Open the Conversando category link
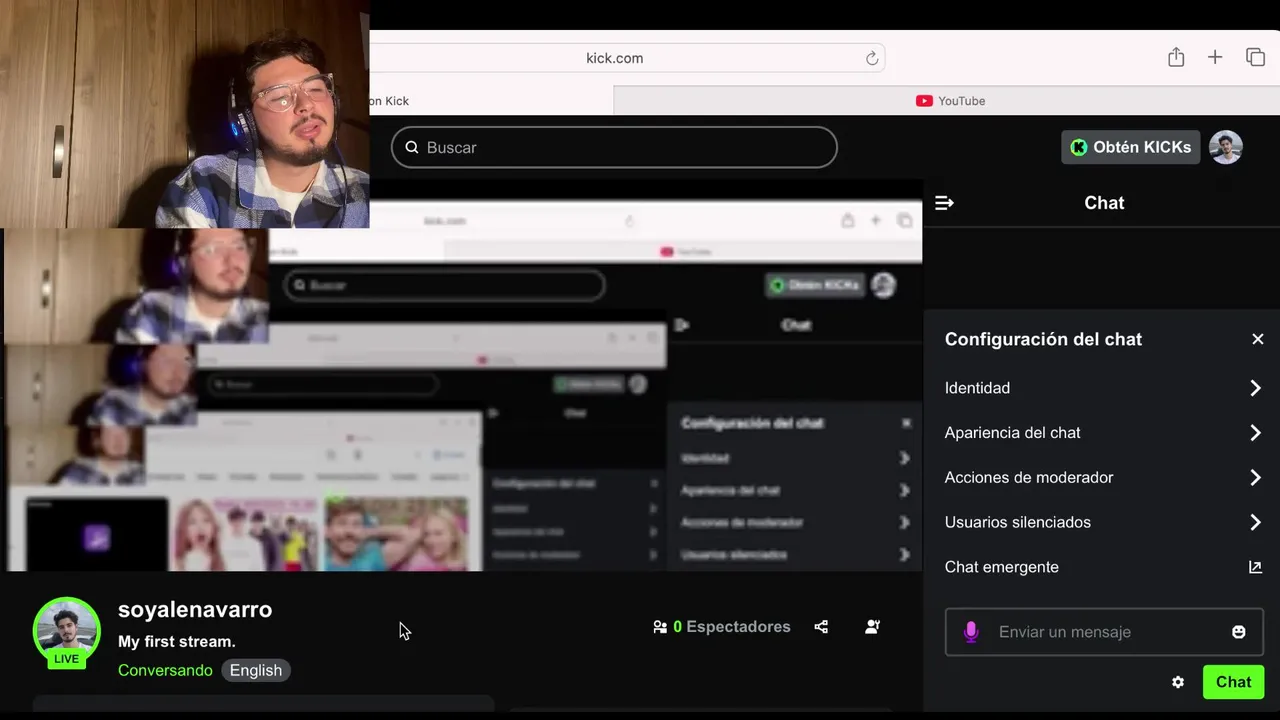Viewport: 1280px width, 720px height. [x=165, y=670]
